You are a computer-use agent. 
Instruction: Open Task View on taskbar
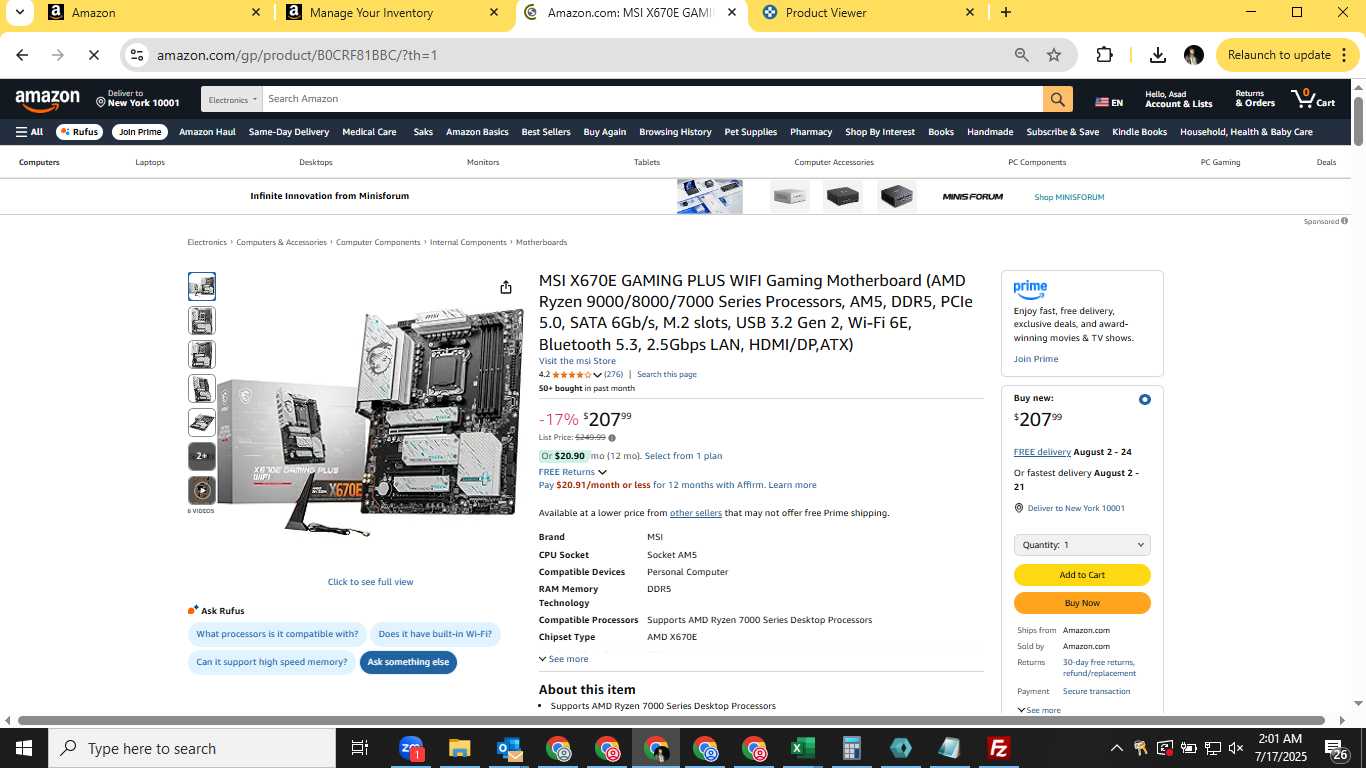point(360,748)
